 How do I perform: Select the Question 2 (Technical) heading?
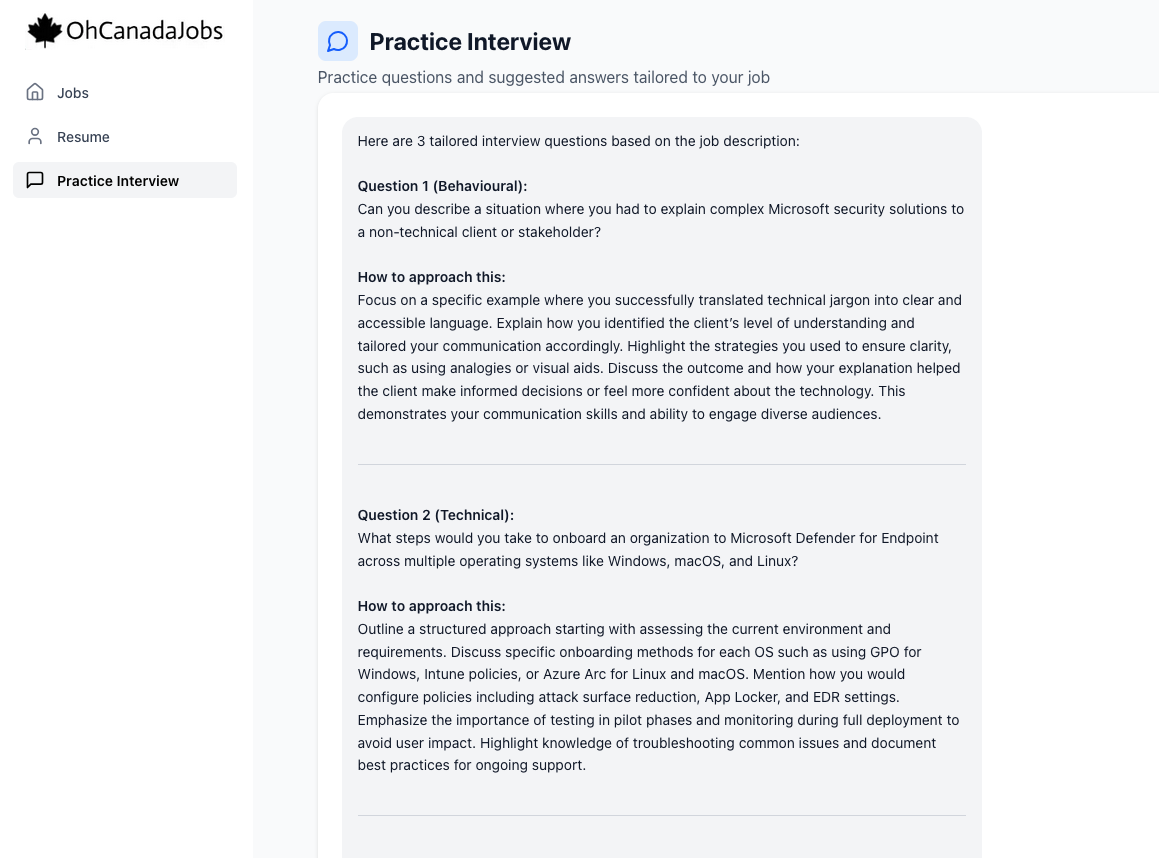click(x=435, y=515)
